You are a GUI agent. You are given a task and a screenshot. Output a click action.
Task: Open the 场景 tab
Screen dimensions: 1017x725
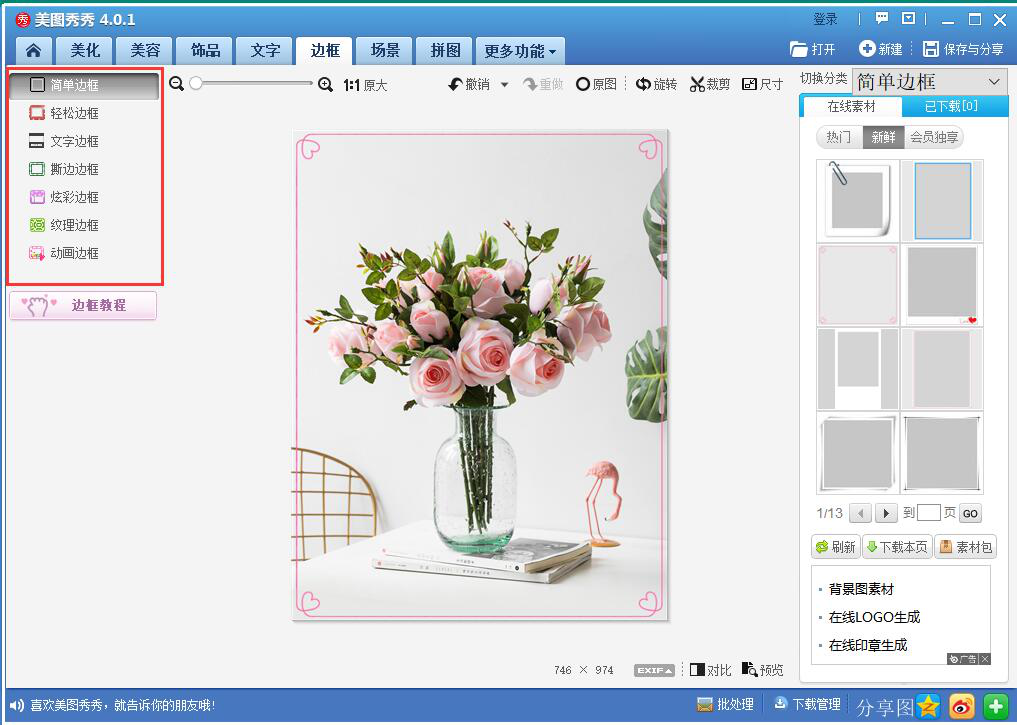[385, 51]
